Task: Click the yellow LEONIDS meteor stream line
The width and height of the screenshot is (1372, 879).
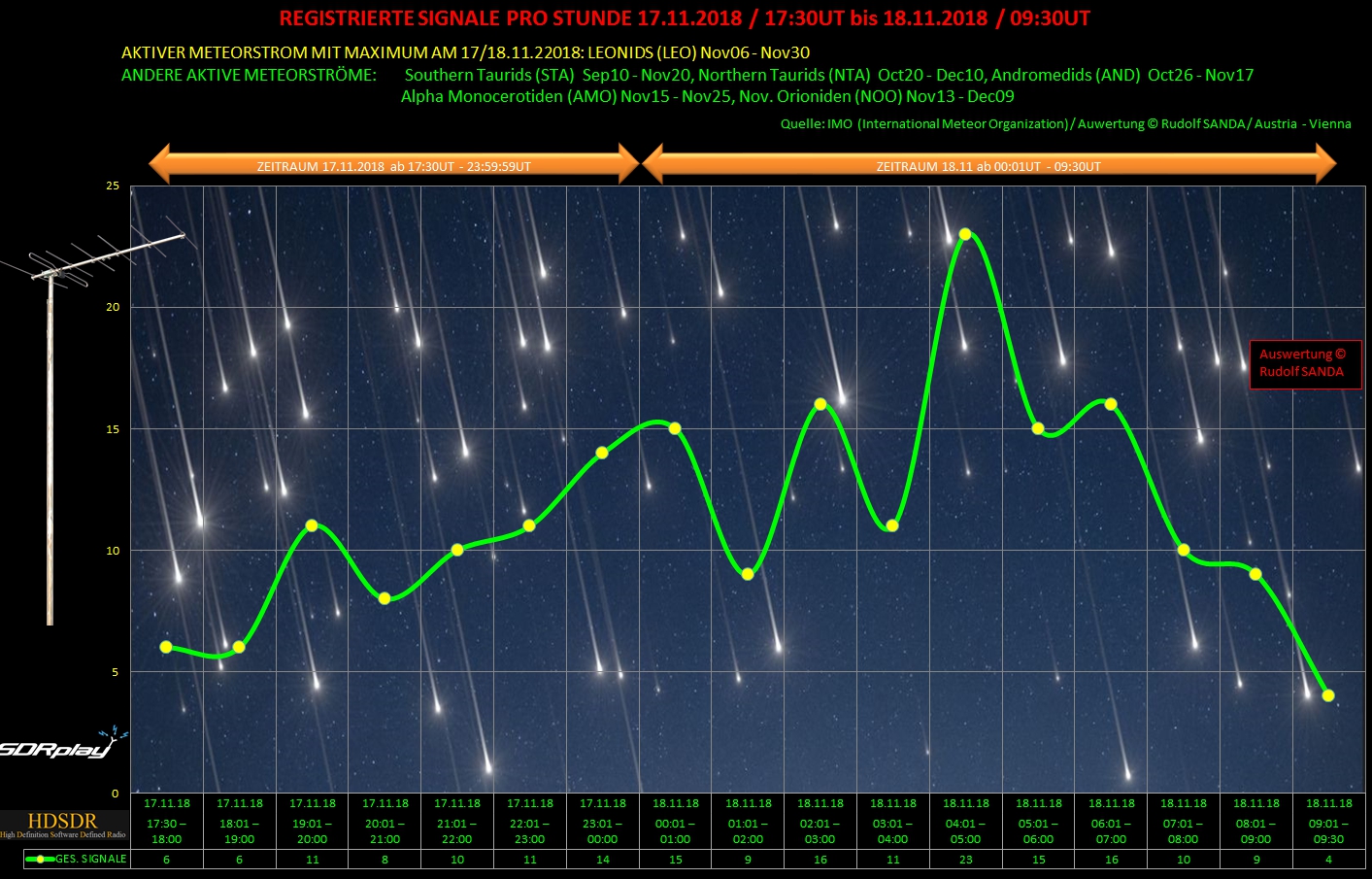Action: (465, 52)
